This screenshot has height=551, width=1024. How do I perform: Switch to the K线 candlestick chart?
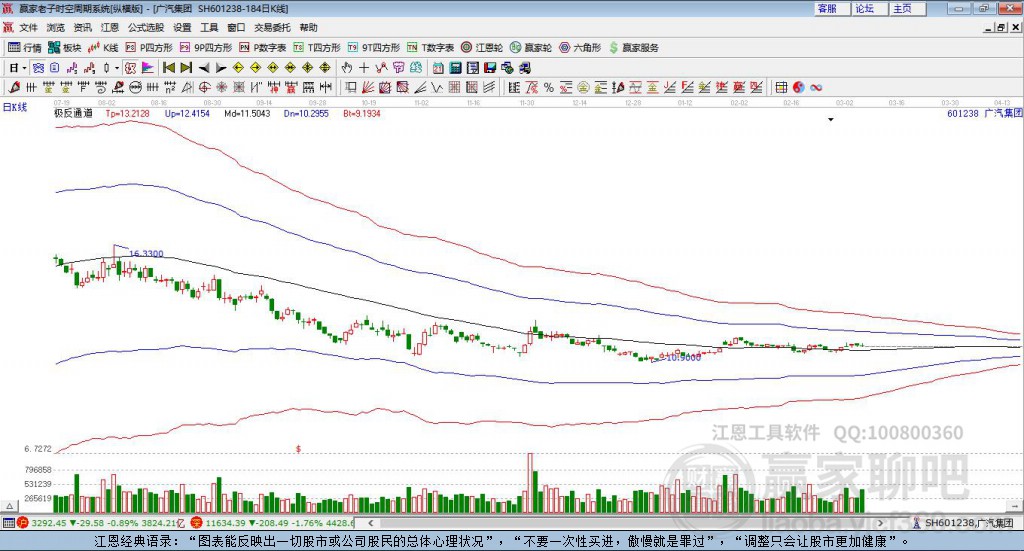[x=103, y=48]
